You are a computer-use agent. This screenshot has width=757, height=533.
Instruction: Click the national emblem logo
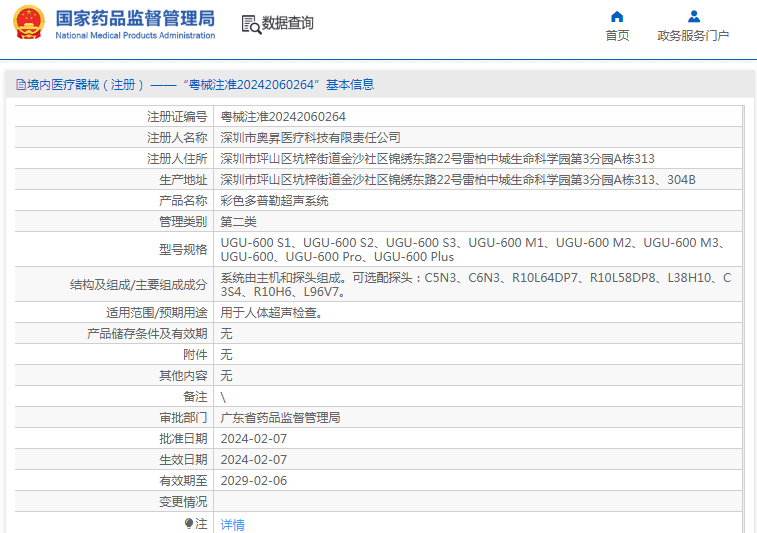(x=29, y=23)
